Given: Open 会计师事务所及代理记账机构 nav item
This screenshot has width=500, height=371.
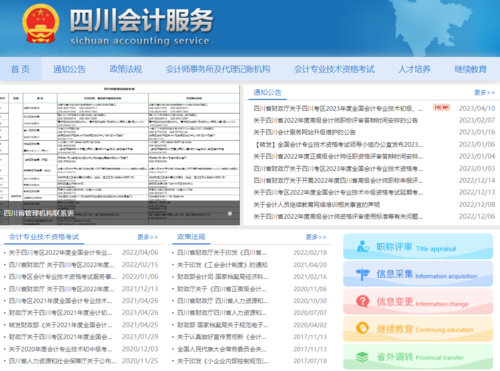Looking at the screenshot, I should click(218, 69).
